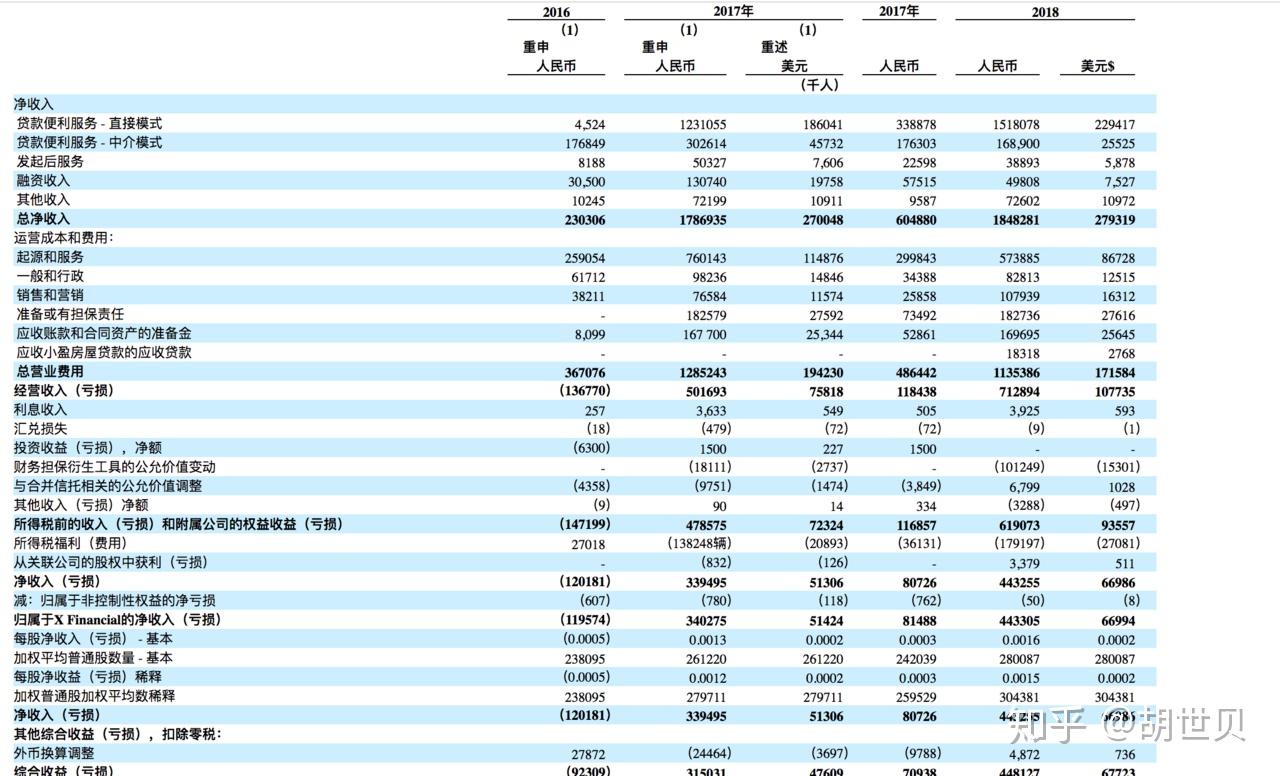1280x776 pixels.
Task: Click the 运营成本和费用 section label
Action: pos(60,238)
